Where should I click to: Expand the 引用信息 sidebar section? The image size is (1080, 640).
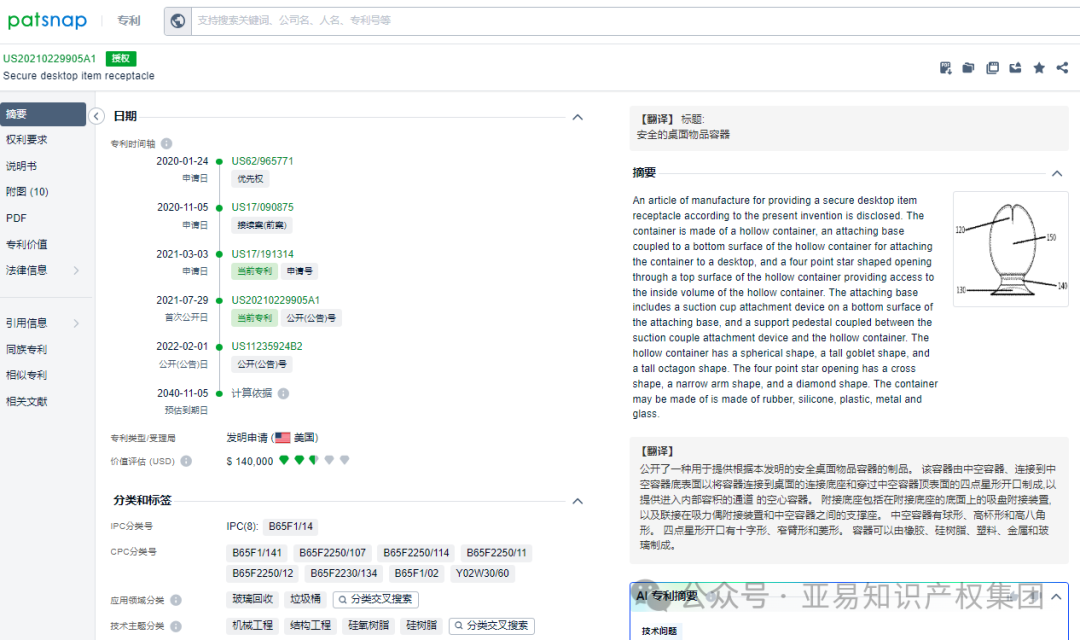pyautogui.click(x=30, y=322)
